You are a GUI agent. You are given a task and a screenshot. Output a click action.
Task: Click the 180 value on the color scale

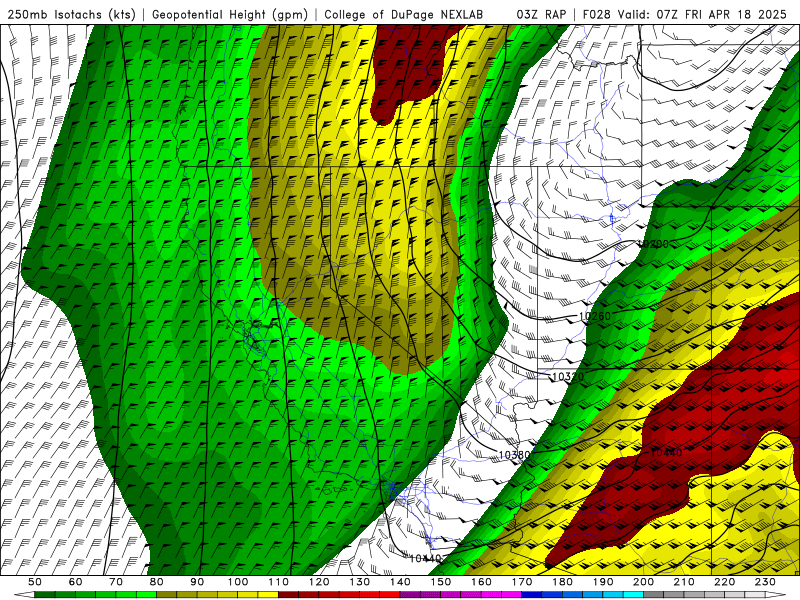tap(563, 582)
